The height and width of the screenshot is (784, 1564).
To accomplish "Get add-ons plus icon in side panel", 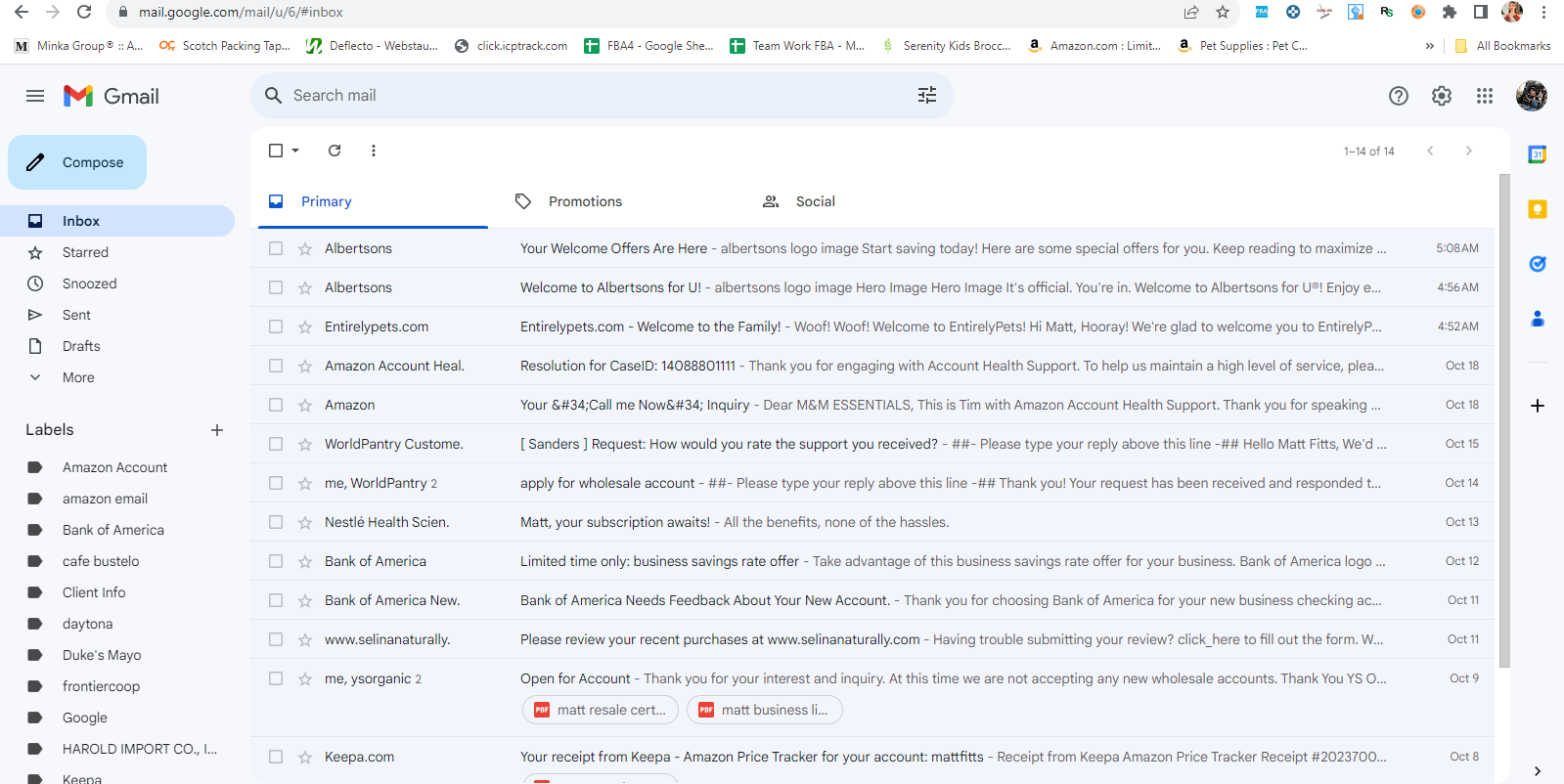I will [x=1538, y=406].
